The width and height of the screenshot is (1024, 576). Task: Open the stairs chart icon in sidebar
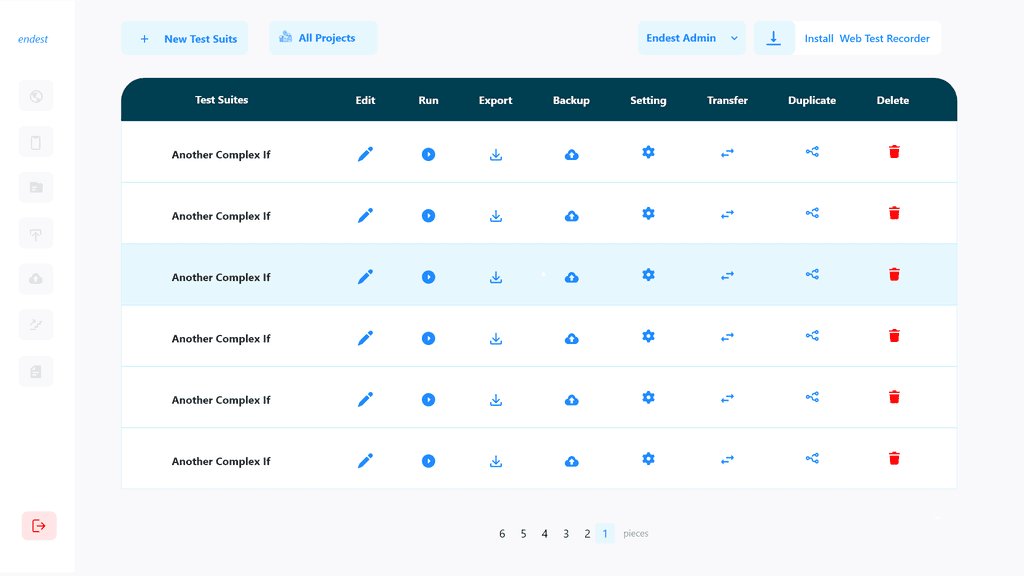(x=36, y=325)
